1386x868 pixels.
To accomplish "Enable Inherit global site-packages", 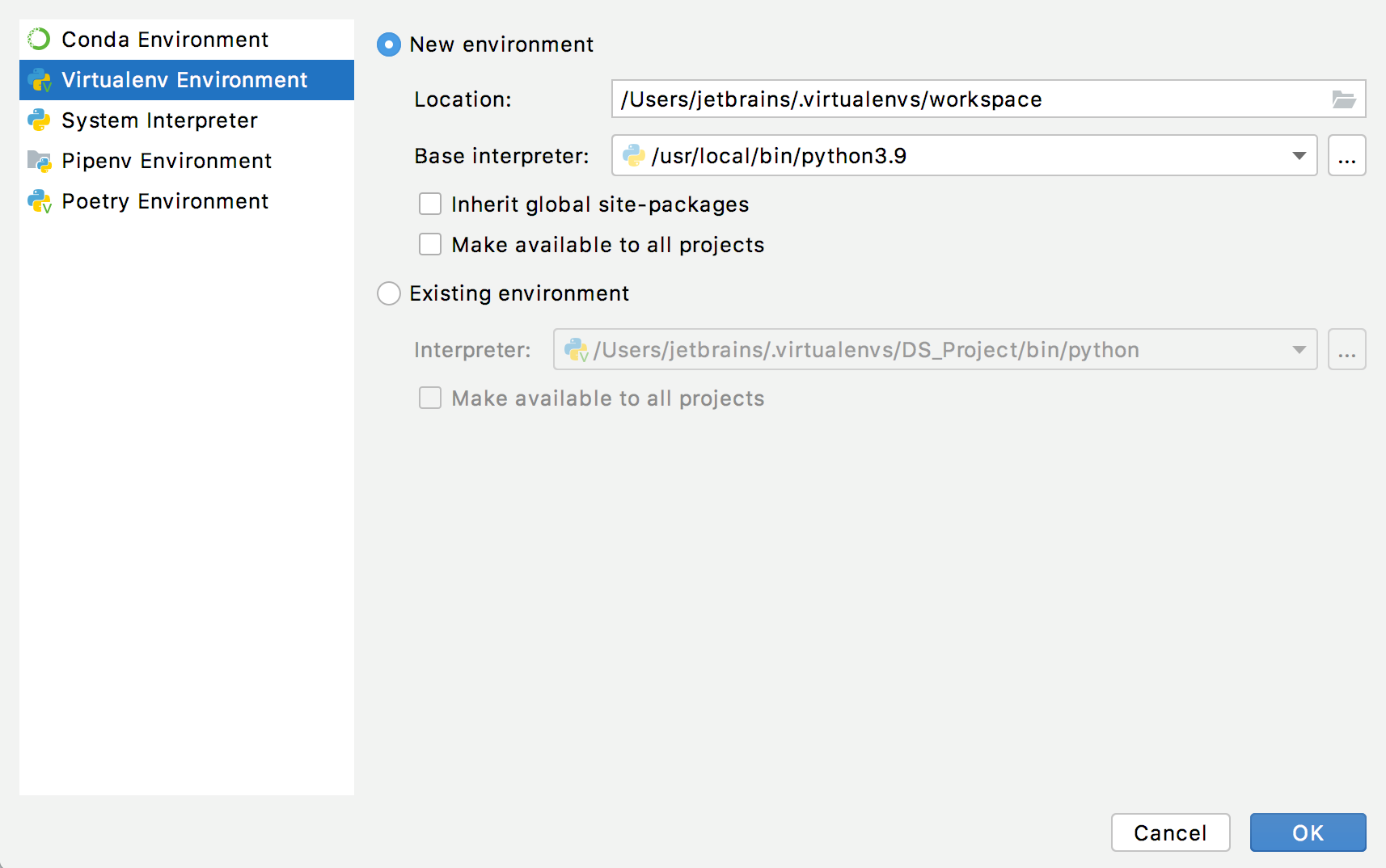I will (x=429, y=204).
